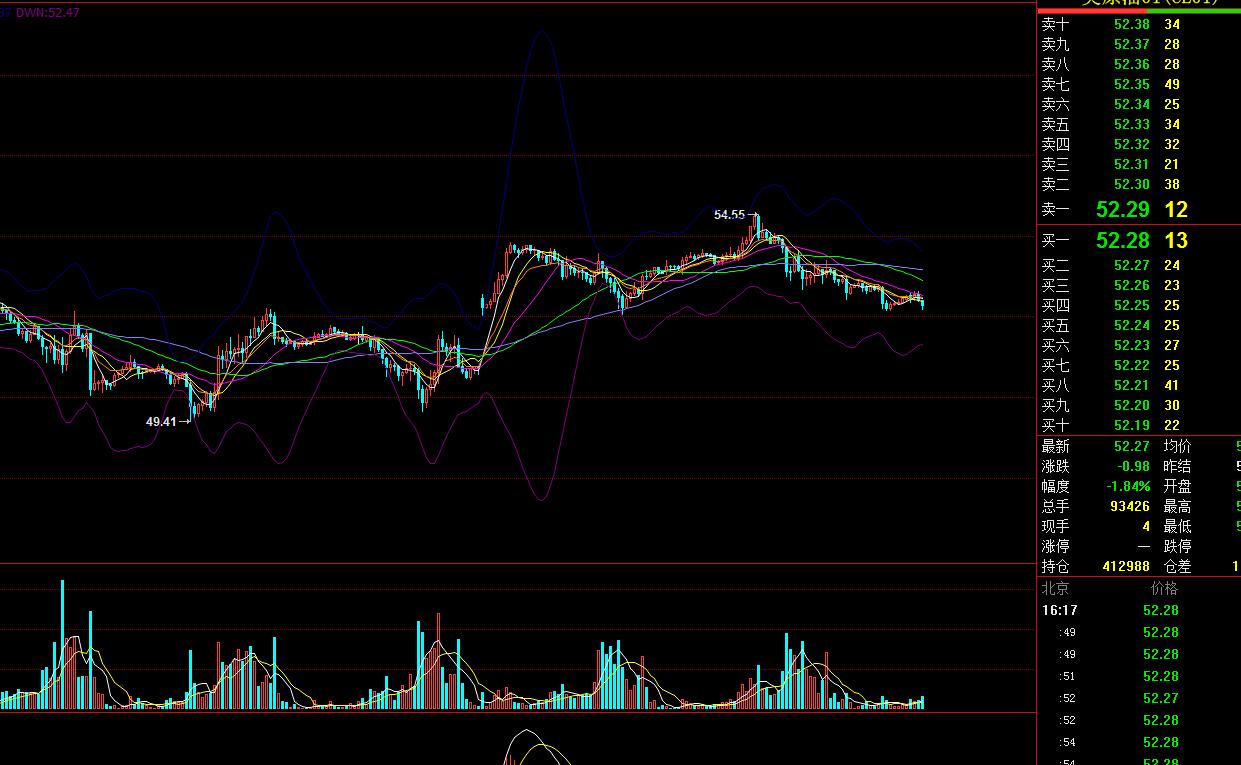Viewport: 1241px width, 765px height.
Task: Select the 卖六 price 52.34
Action: pyautogui.click(x=1132, y=104)
